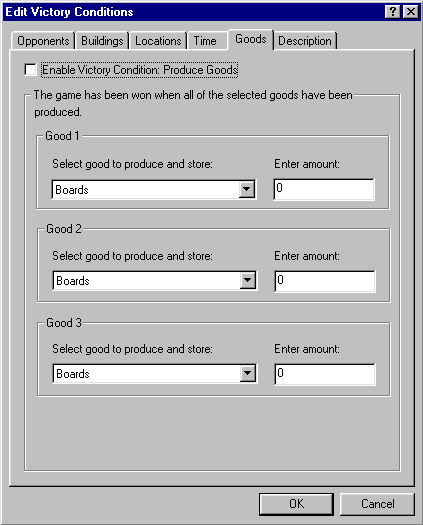The width and height of the screenshot is (423, 525).
Task: Click the Good 1 Boards combo box
Action: [x=154, y=190]
